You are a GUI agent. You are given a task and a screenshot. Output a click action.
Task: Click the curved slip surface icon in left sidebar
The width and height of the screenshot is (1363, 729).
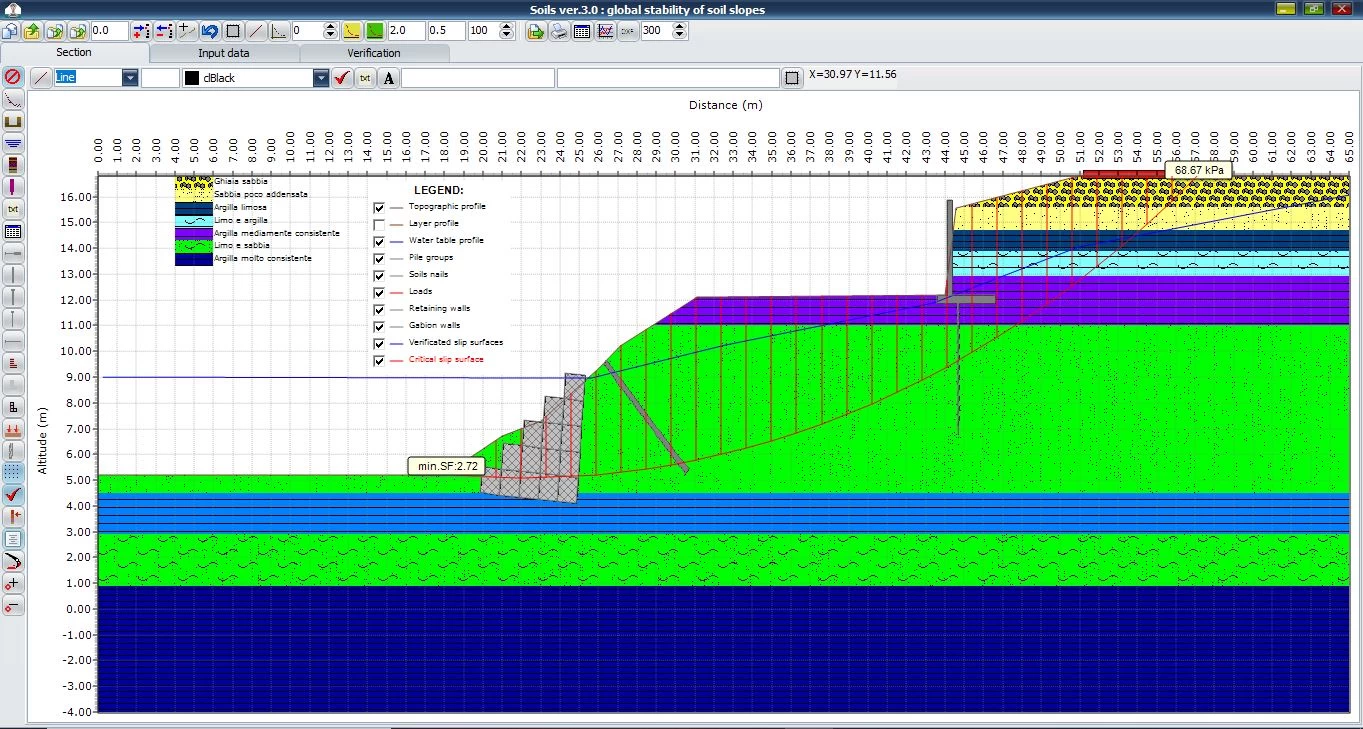pos(13,561)
